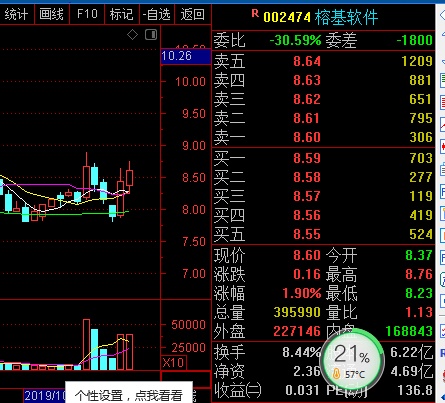Select 买四 bid price 8.56

tap(307, 215)
